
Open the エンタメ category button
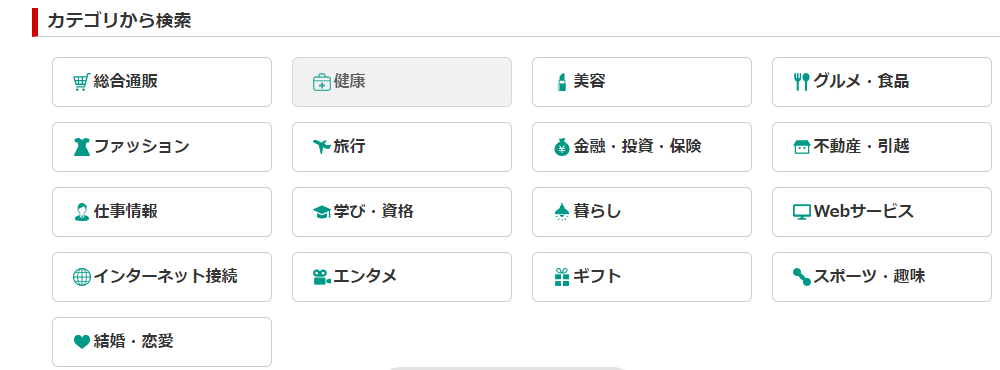402,277
